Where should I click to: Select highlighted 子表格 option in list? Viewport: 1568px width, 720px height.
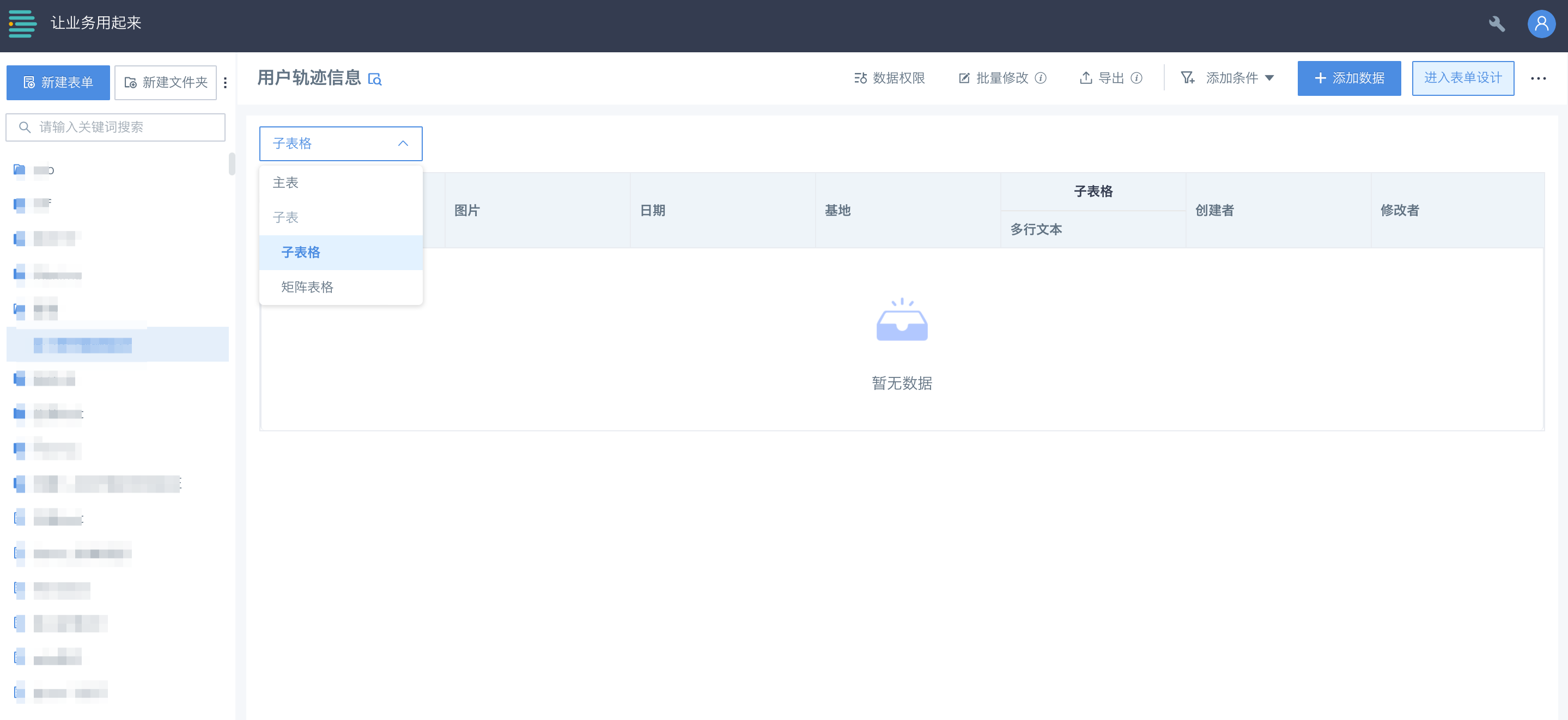[301, 253]
